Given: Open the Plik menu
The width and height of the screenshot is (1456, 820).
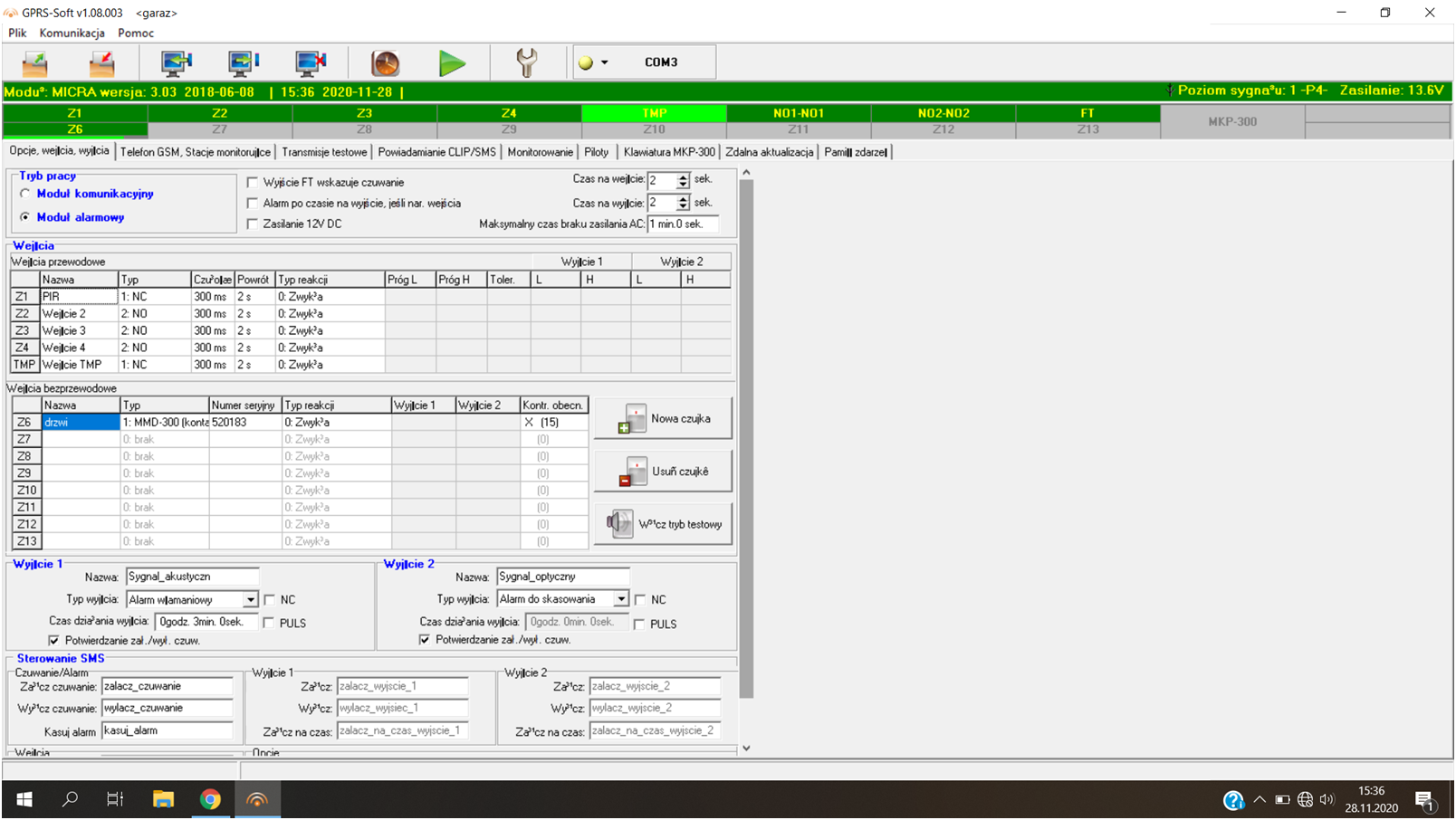Looking at the screenshot, I should [x=17, y=33].
